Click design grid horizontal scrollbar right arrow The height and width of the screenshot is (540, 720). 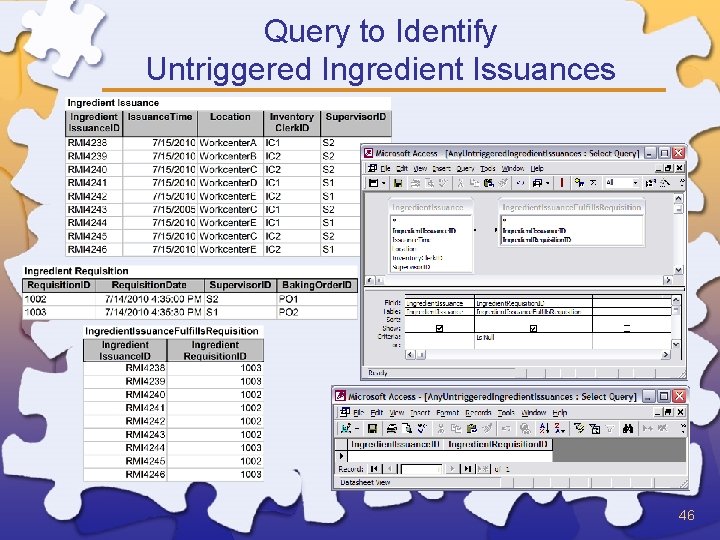665,354
